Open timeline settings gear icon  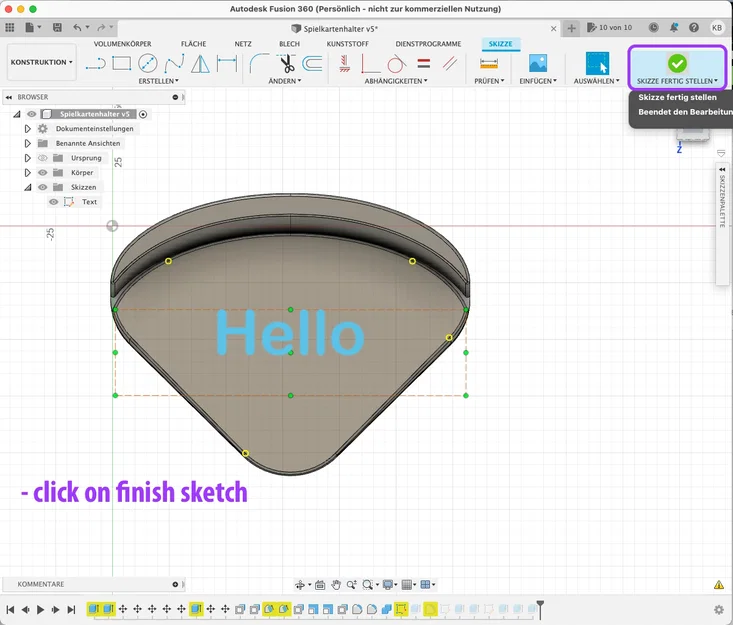tap(718, 609)
